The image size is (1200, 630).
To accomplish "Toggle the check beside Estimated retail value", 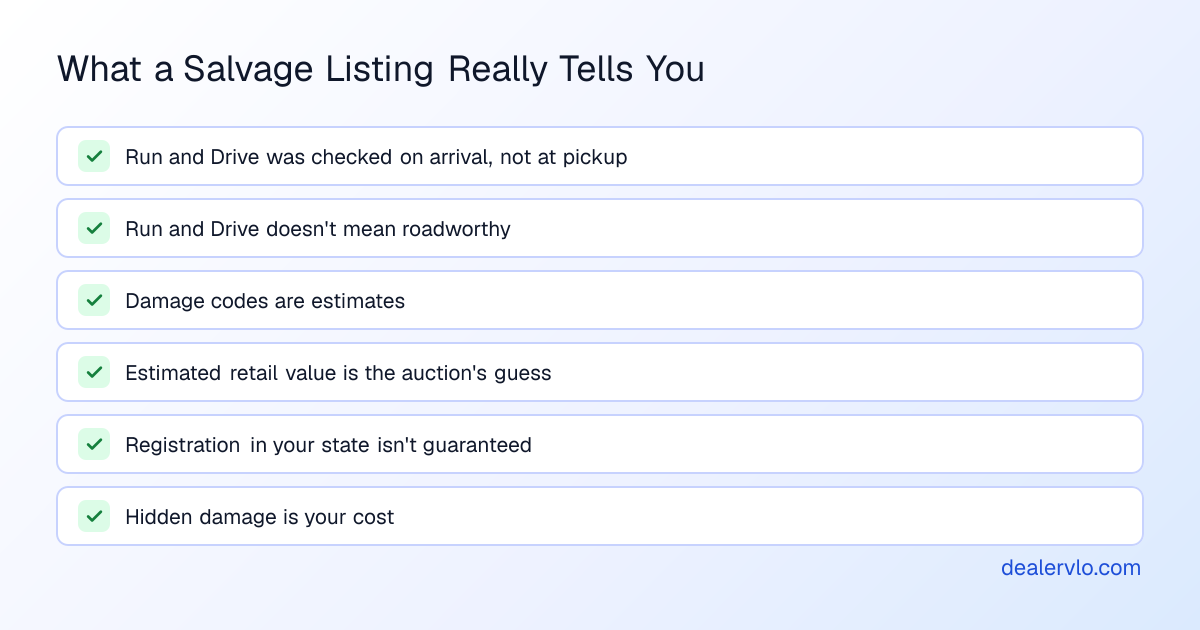I will [x=94, y=372].
